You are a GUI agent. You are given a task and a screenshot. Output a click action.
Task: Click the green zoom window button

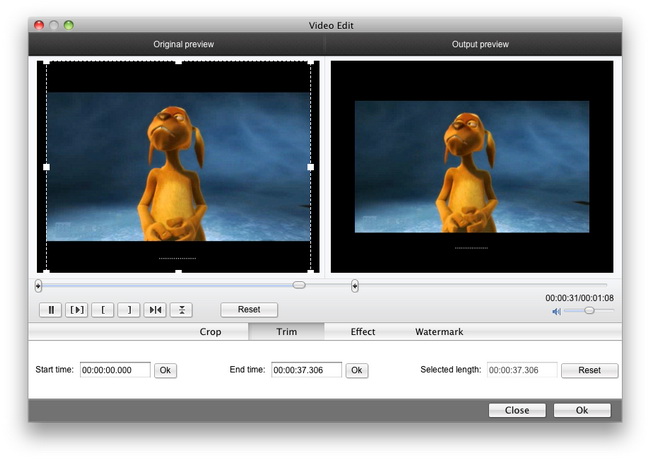point(69,25)
